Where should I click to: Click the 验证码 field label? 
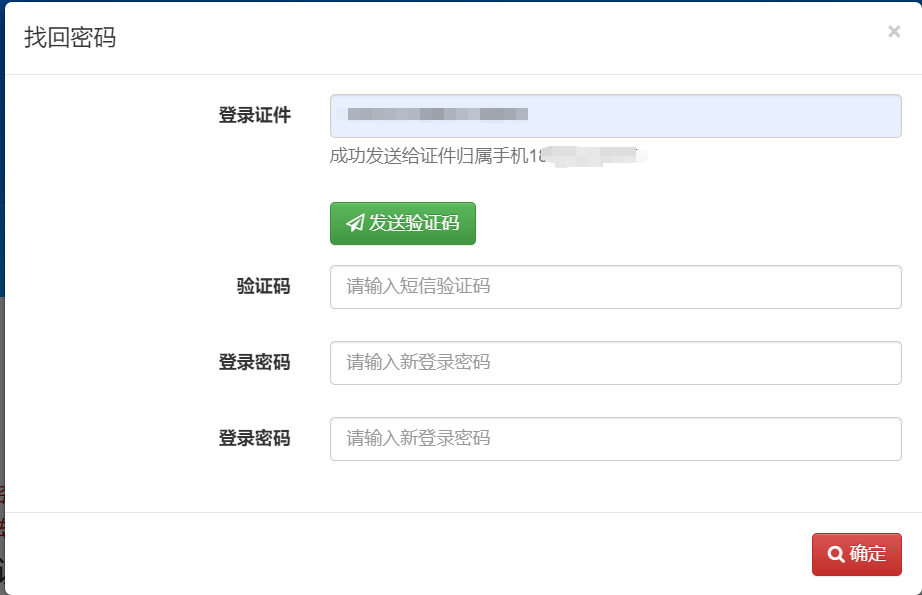[x=263, y=286]
